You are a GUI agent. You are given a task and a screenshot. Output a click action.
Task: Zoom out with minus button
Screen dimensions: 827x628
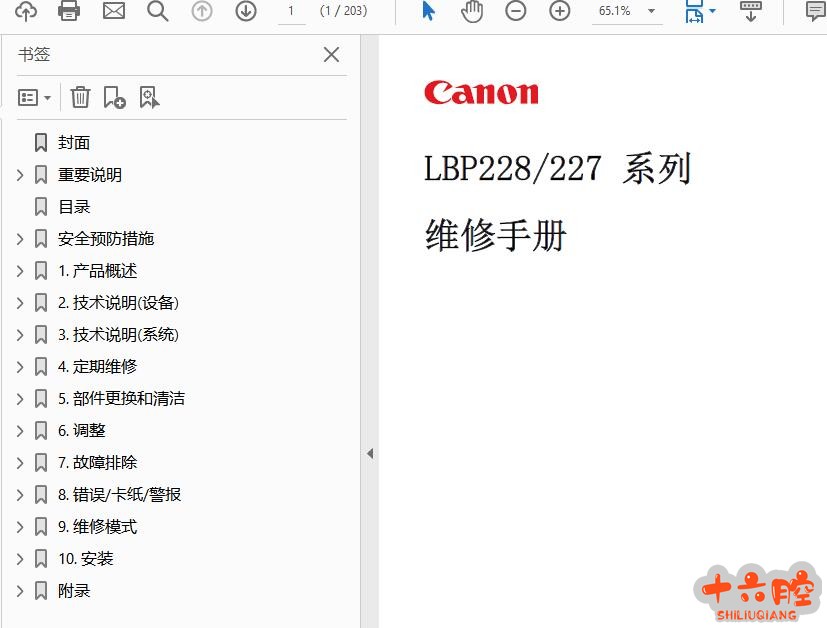point(516,11)
